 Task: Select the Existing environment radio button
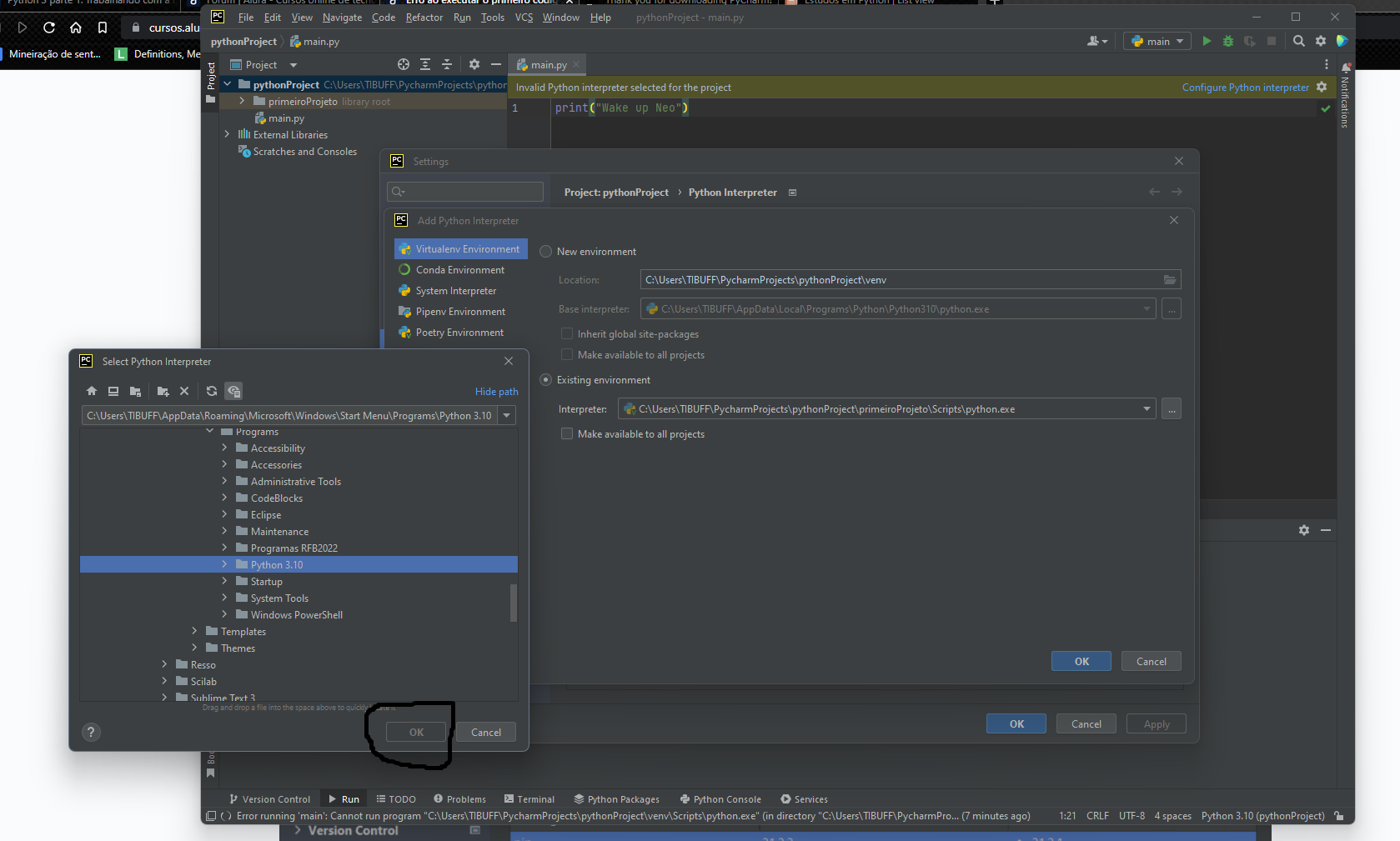click(546, 380)
